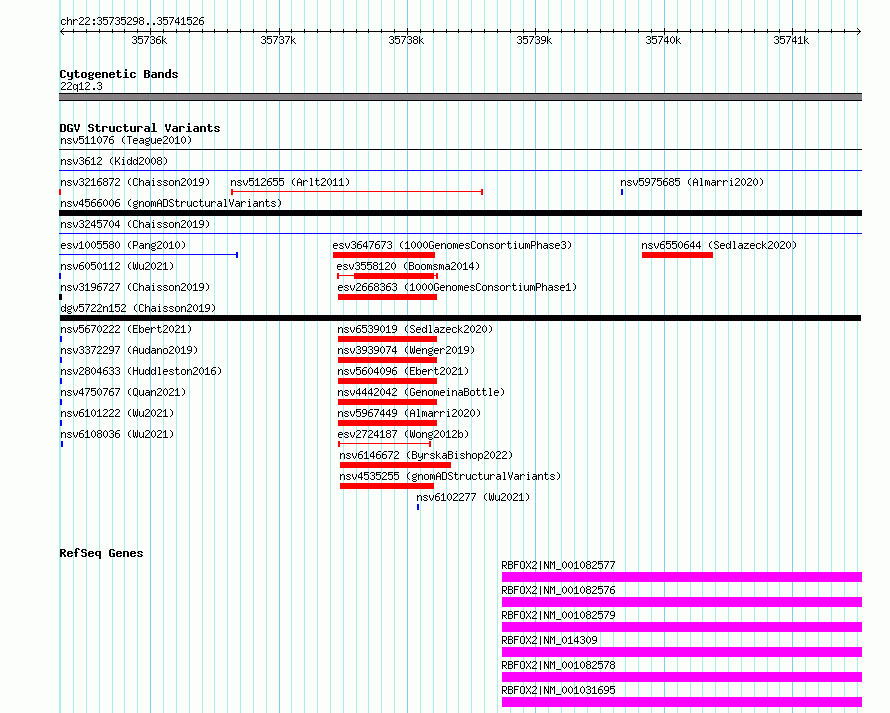Open nsv3939074 (Wenger2019) variant
Viewport: 890px width, 713px height.
[x=406, y=350]
